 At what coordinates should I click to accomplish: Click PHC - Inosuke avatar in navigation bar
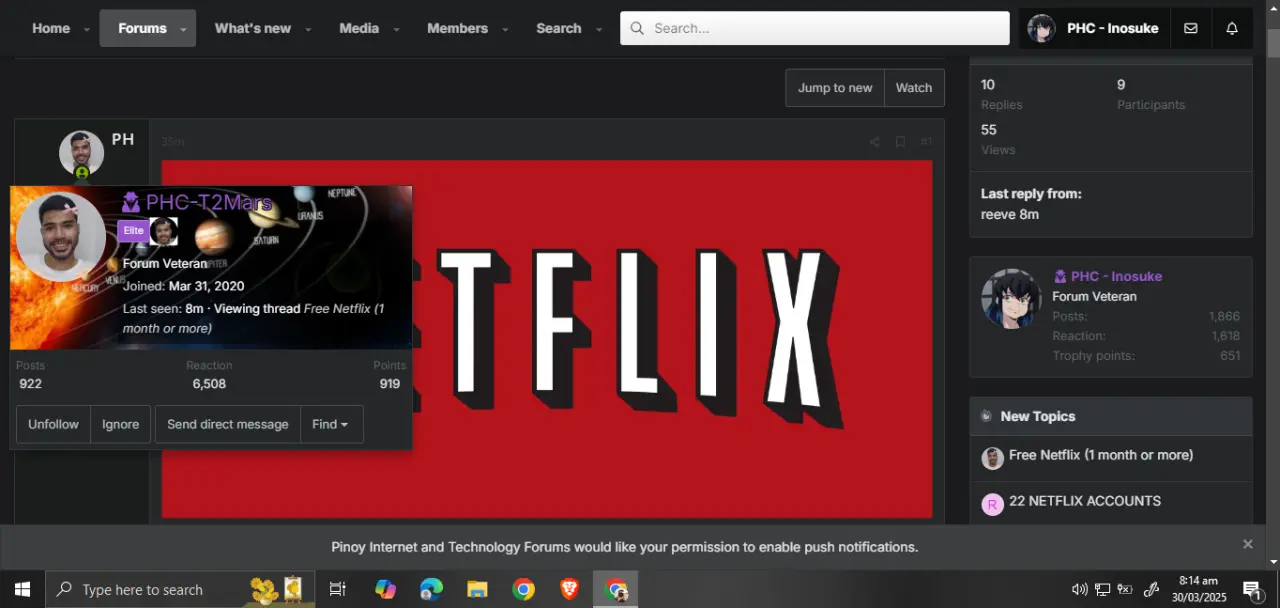1041,28
